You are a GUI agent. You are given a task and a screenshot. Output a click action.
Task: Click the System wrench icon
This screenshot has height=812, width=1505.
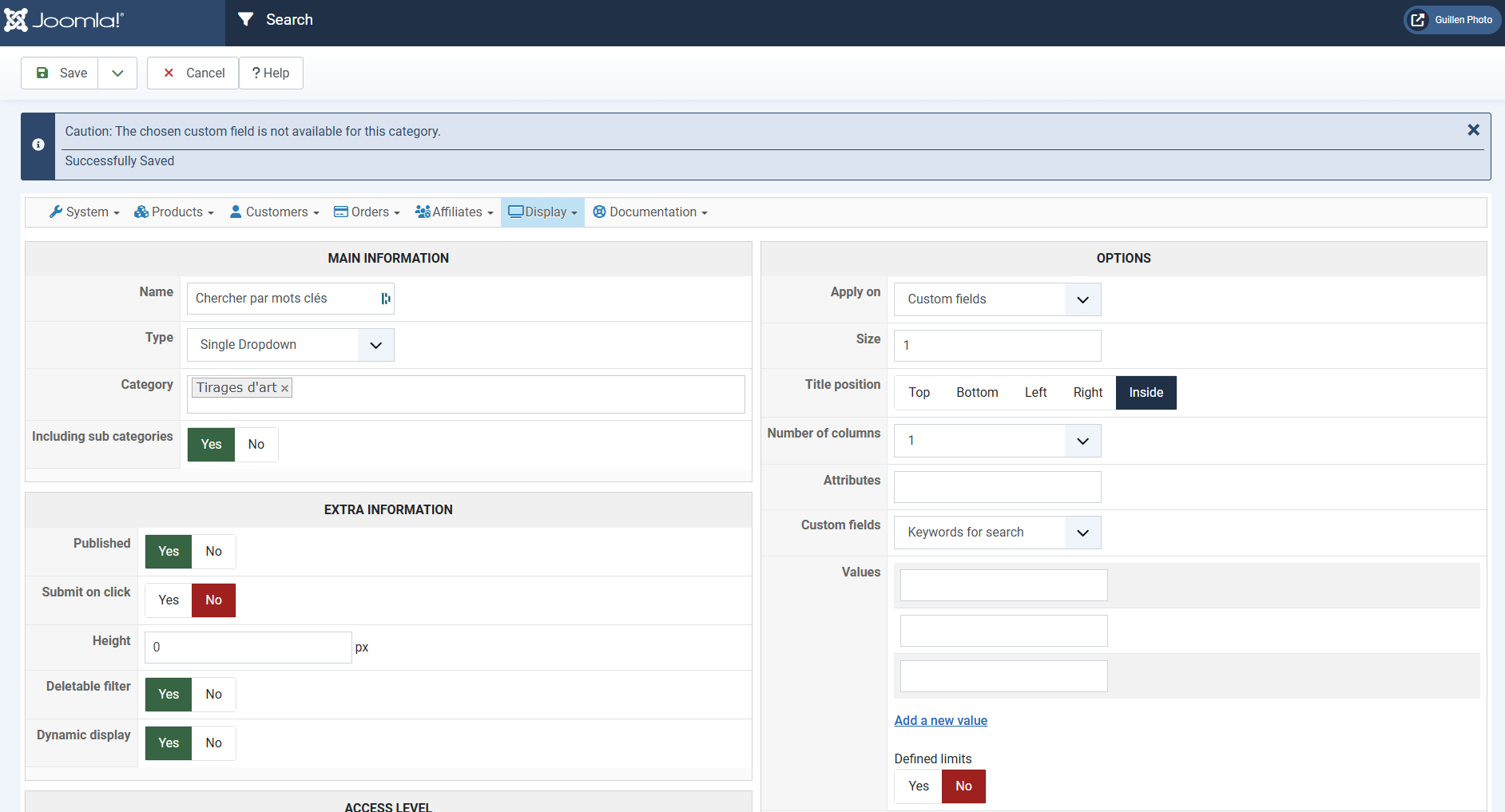56,212
